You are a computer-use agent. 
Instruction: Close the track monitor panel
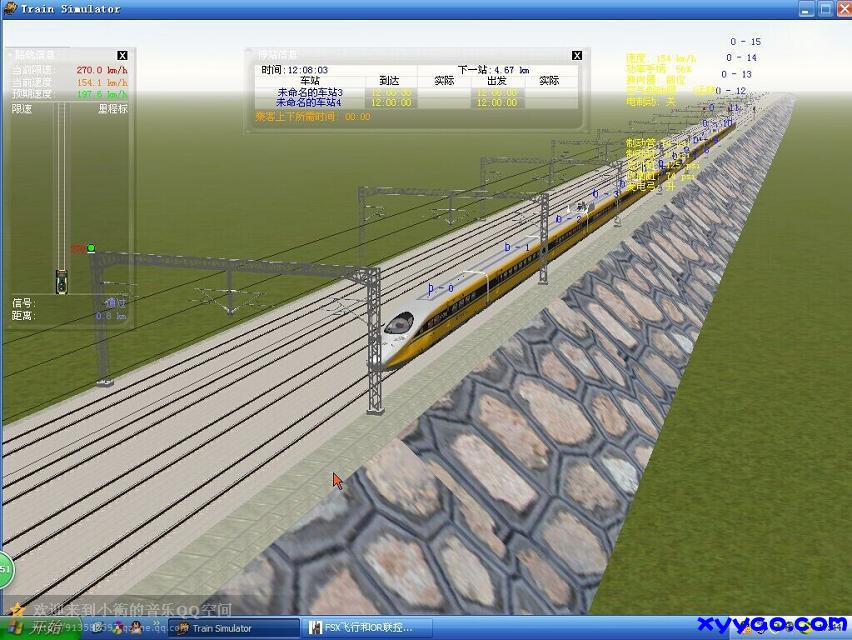point(122,56)
